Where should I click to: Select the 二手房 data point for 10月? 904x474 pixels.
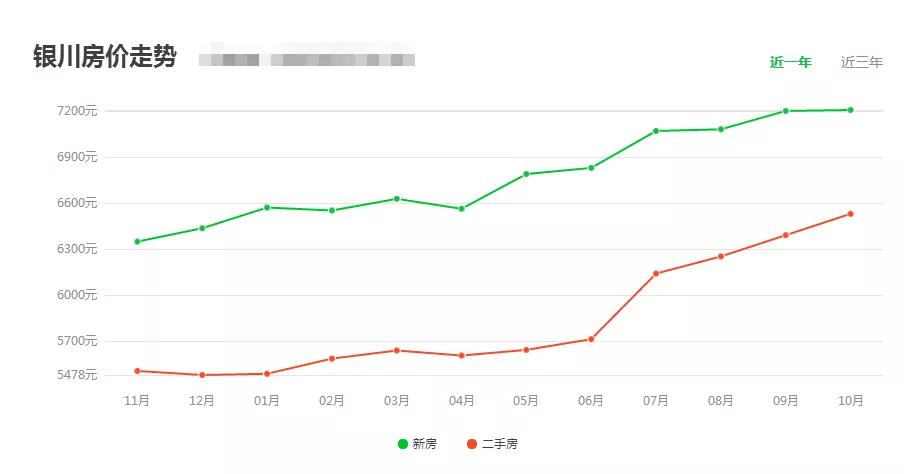point(850,214)
